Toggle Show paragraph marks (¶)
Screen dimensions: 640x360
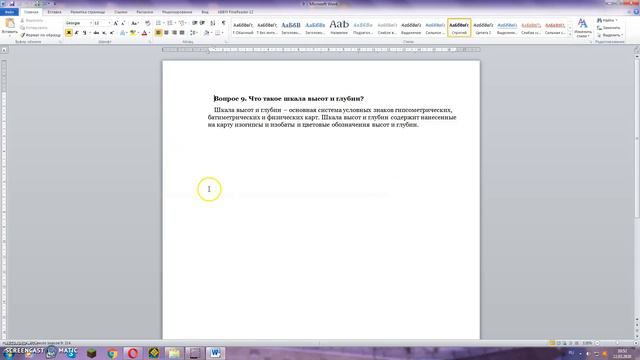tap(223, 23)
